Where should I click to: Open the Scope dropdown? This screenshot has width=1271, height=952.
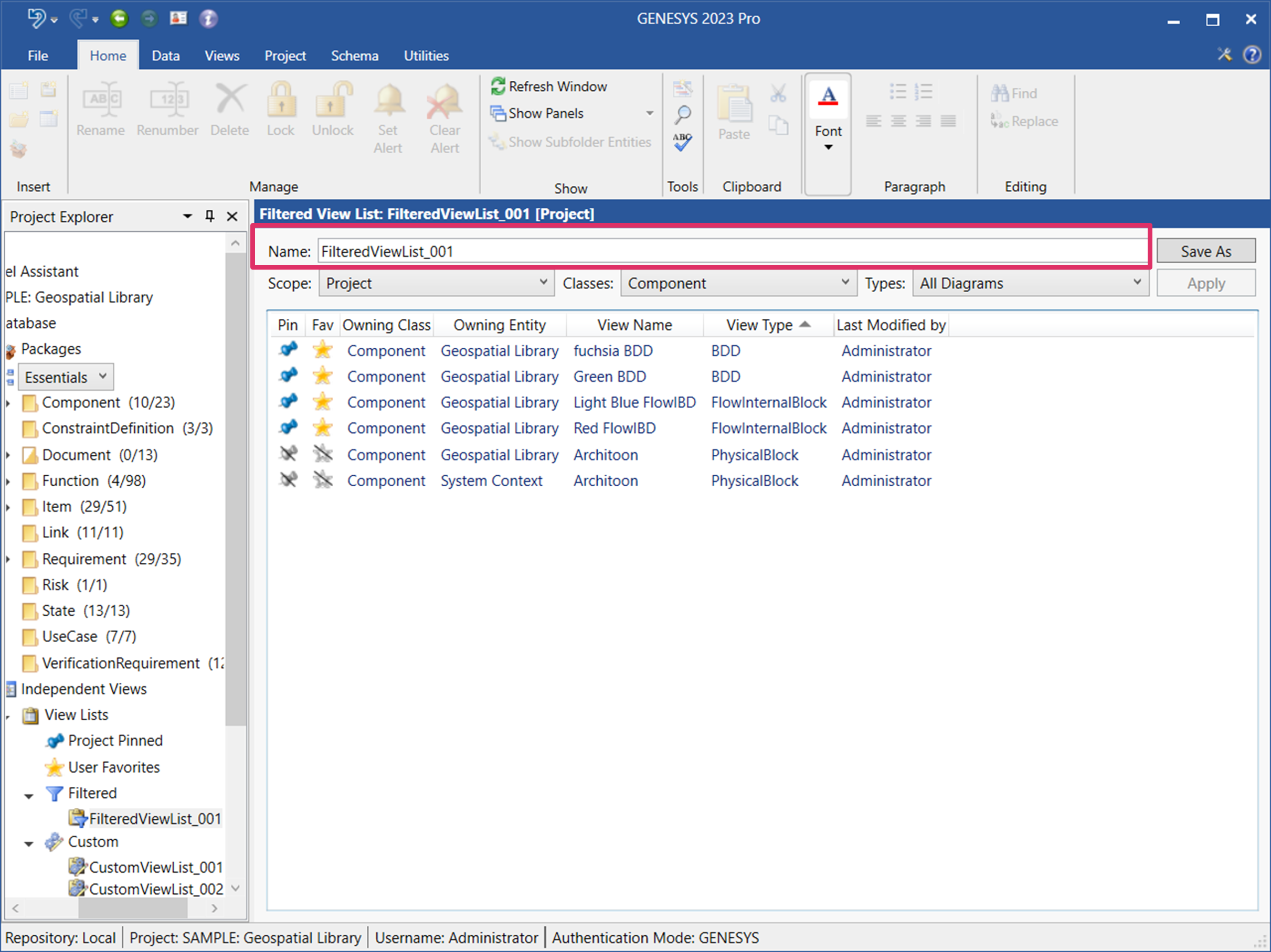point(437,283)
